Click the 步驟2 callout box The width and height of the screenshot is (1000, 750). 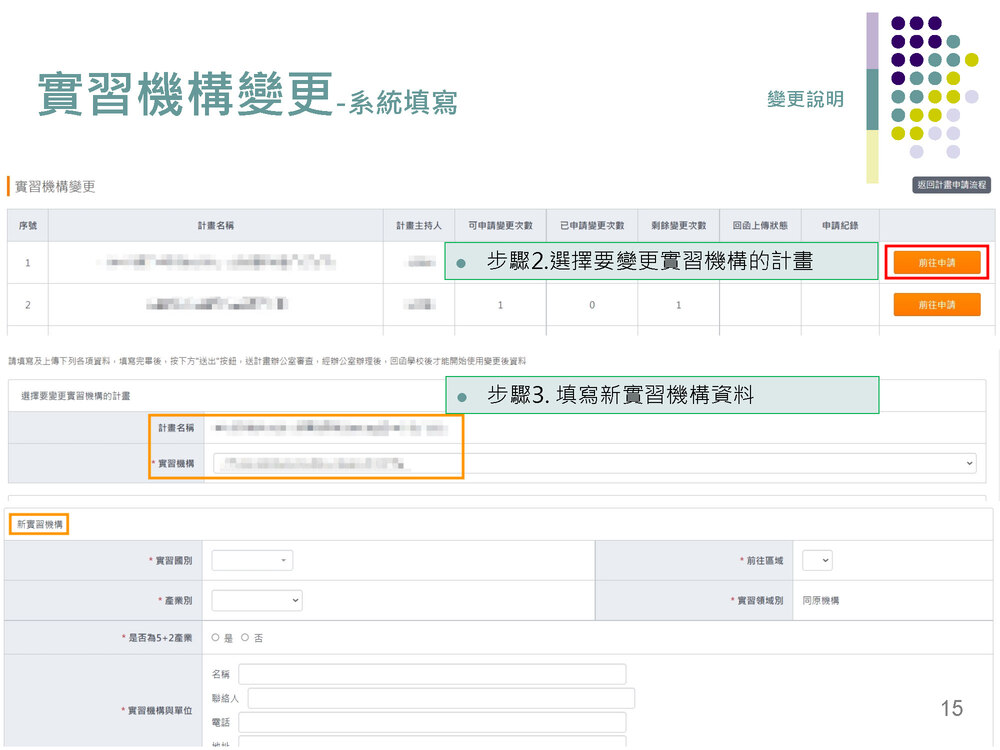click(661, 262)
